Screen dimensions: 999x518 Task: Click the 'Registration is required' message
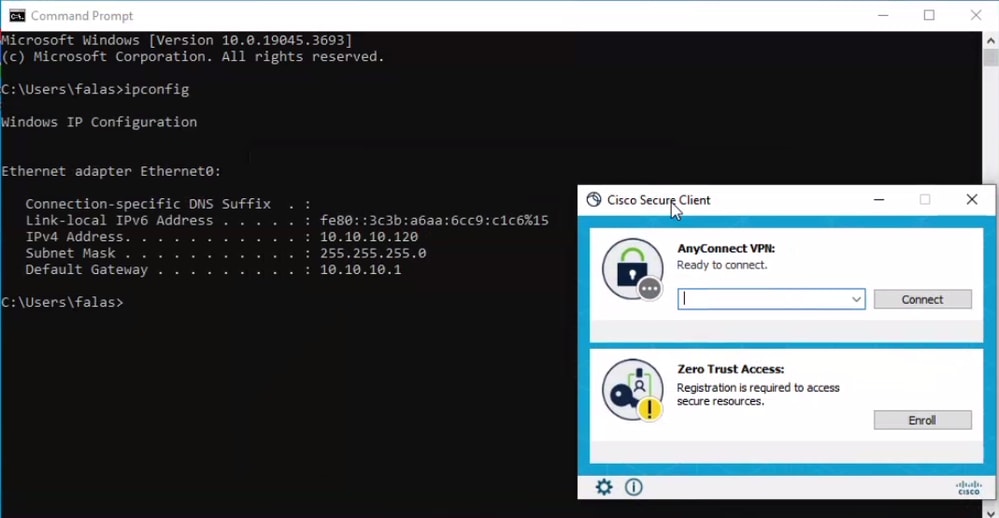(758, 394)
